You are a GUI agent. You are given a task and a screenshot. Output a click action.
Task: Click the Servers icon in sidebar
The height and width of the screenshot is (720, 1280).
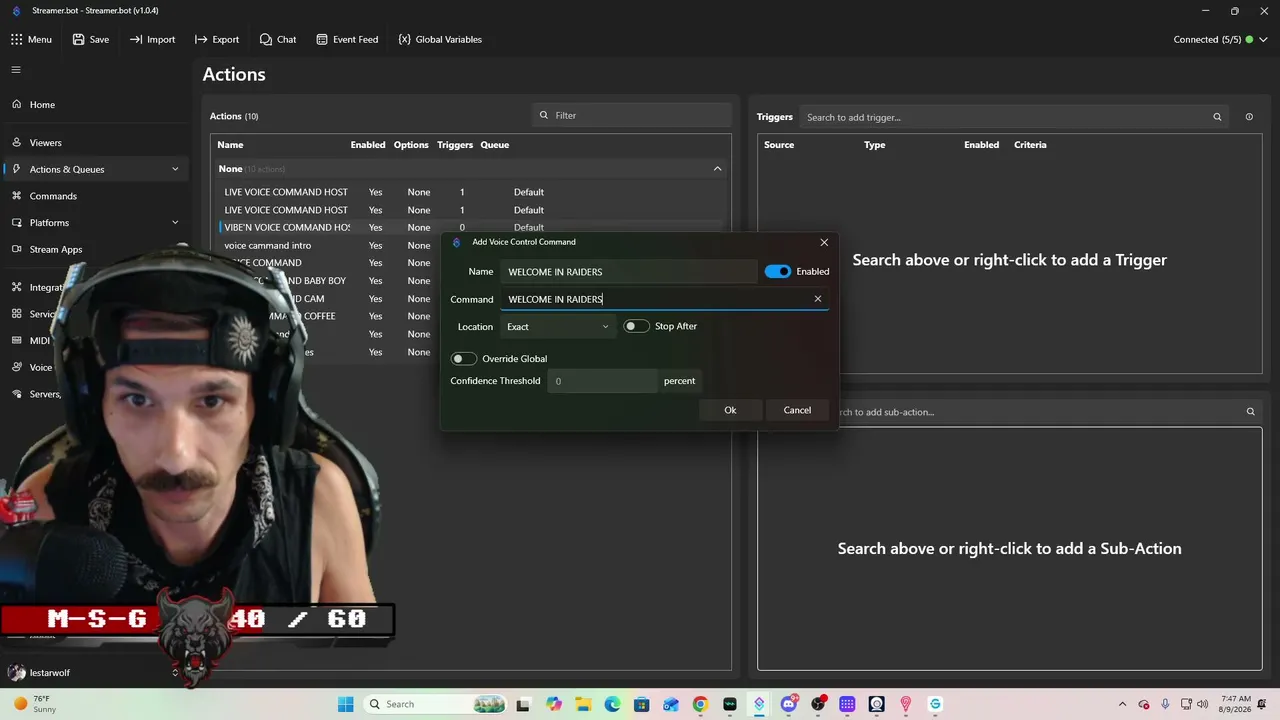click(x=16, y=394)
